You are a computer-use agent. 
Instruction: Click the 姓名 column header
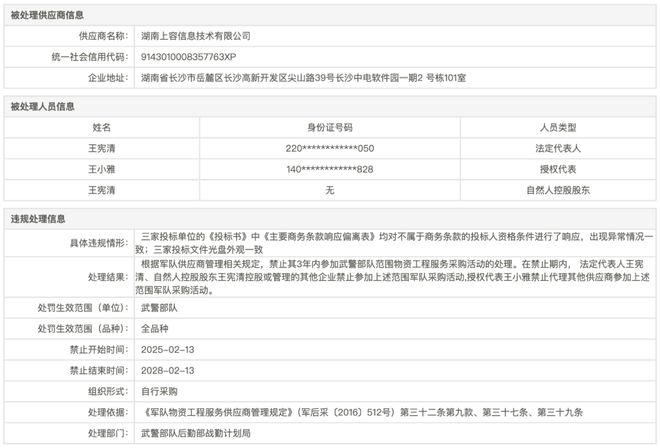point(101,127)
